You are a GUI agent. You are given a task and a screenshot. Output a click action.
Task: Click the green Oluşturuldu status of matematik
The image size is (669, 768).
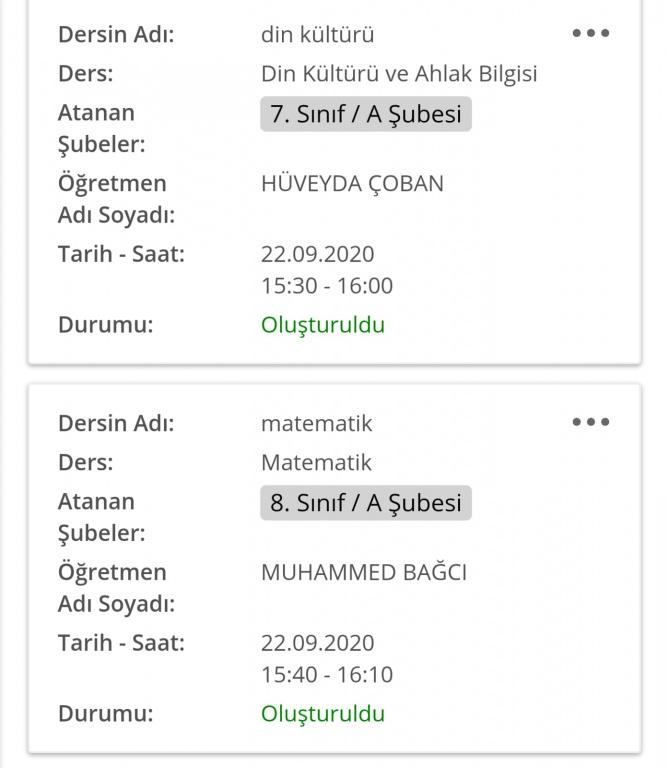point(322,714)
